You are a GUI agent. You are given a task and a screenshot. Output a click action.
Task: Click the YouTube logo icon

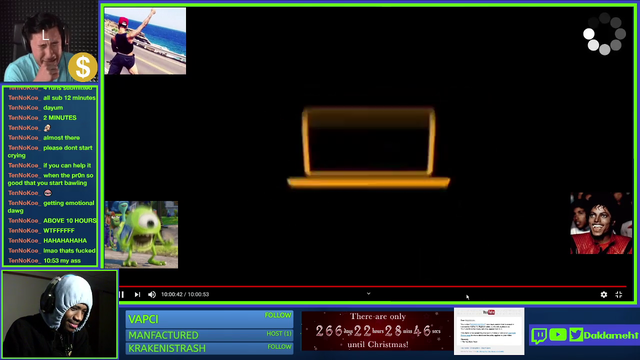558,335
